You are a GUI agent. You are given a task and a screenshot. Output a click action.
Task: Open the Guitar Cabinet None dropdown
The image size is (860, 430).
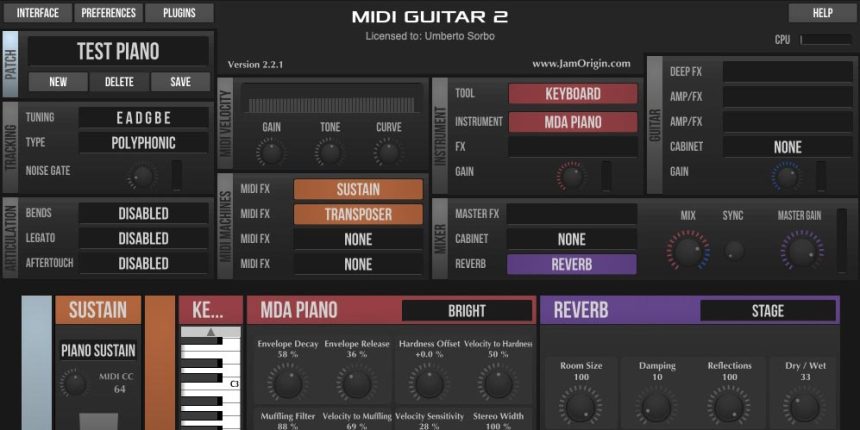786,147
